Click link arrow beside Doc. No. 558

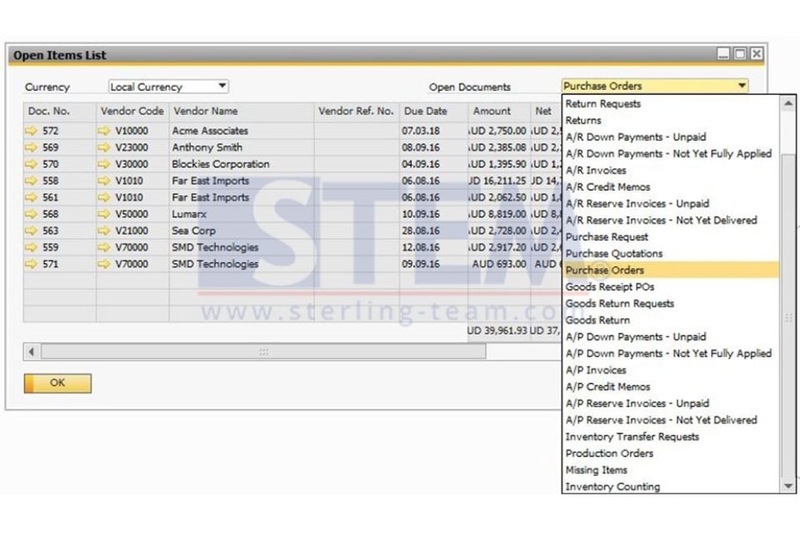(x=32, y=181)
